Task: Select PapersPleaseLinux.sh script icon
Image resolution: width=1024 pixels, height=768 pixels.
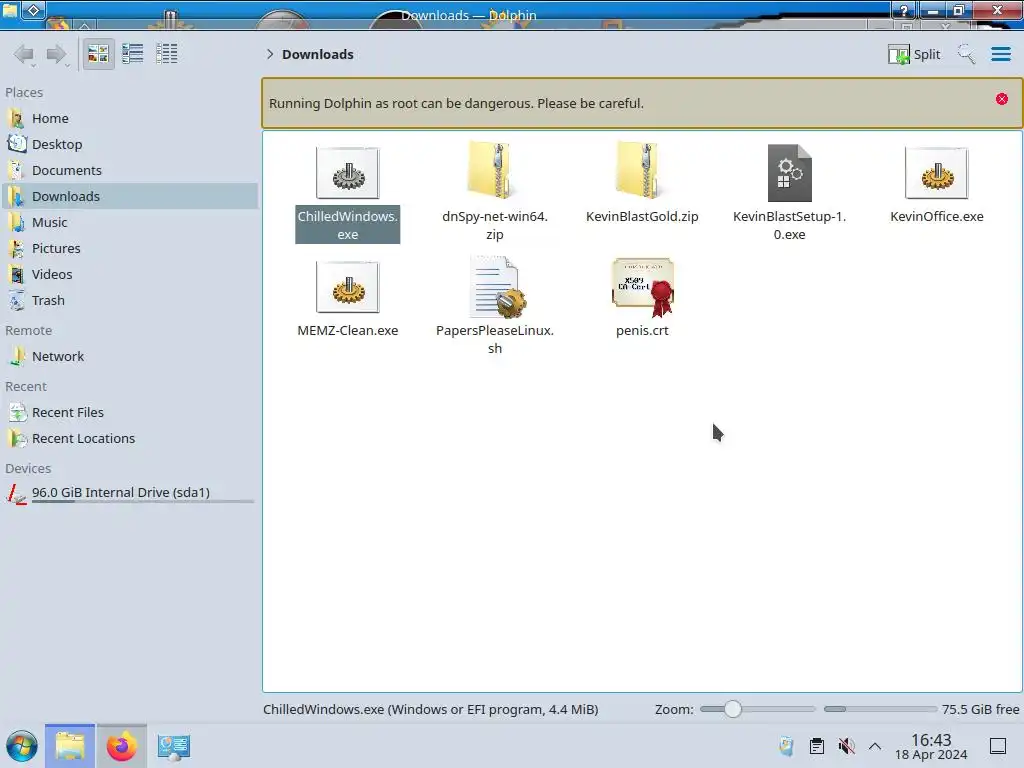Action: 498,287
